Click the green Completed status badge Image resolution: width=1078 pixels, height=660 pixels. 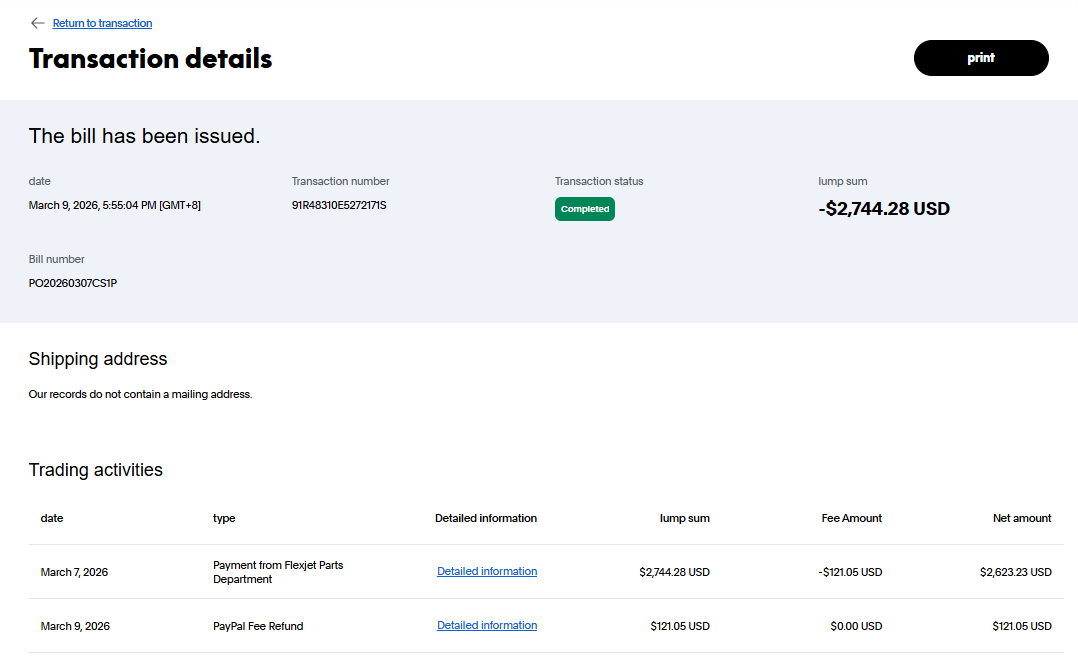(x=584, y=209)
